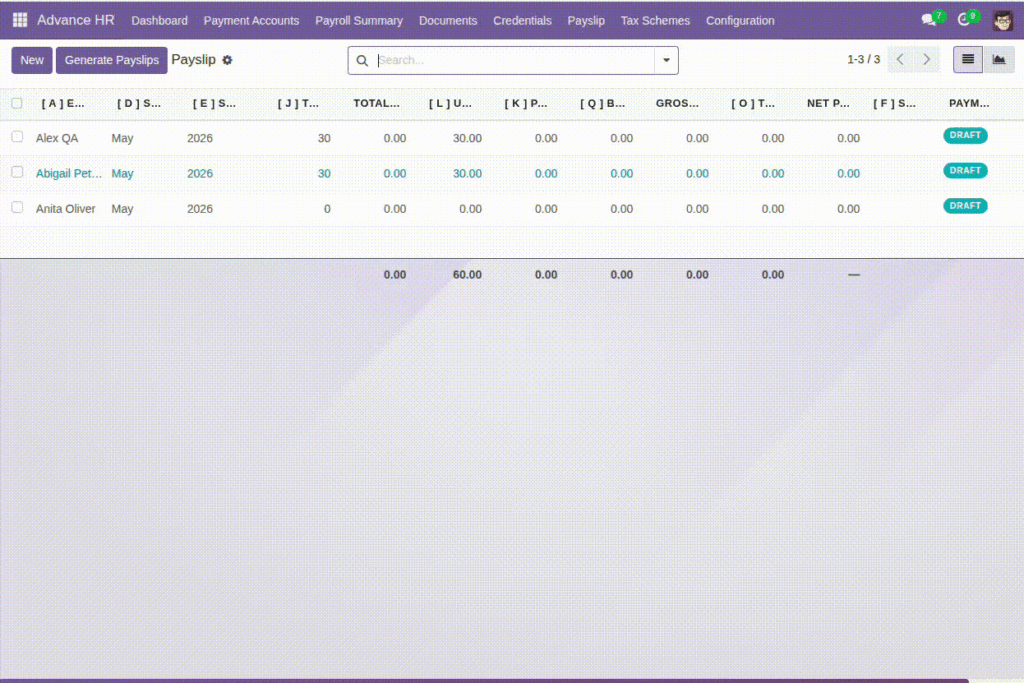Go to the next page arrow
Screen dimensions: 1024x683
coord(926,59)
